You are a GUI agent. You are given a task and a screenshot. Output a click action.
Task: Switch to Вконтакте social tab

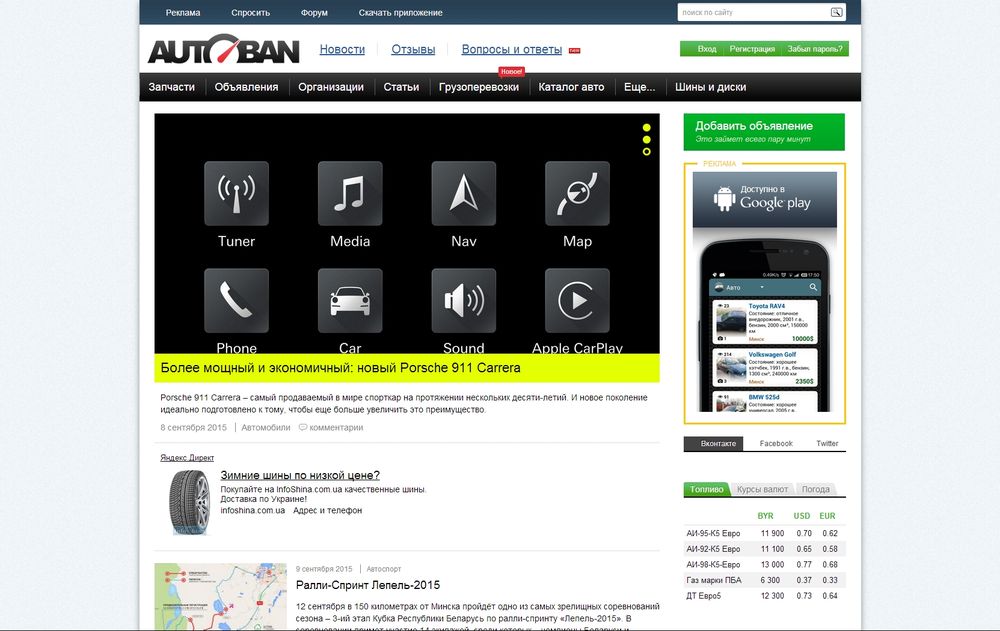[x=714, y=443]
